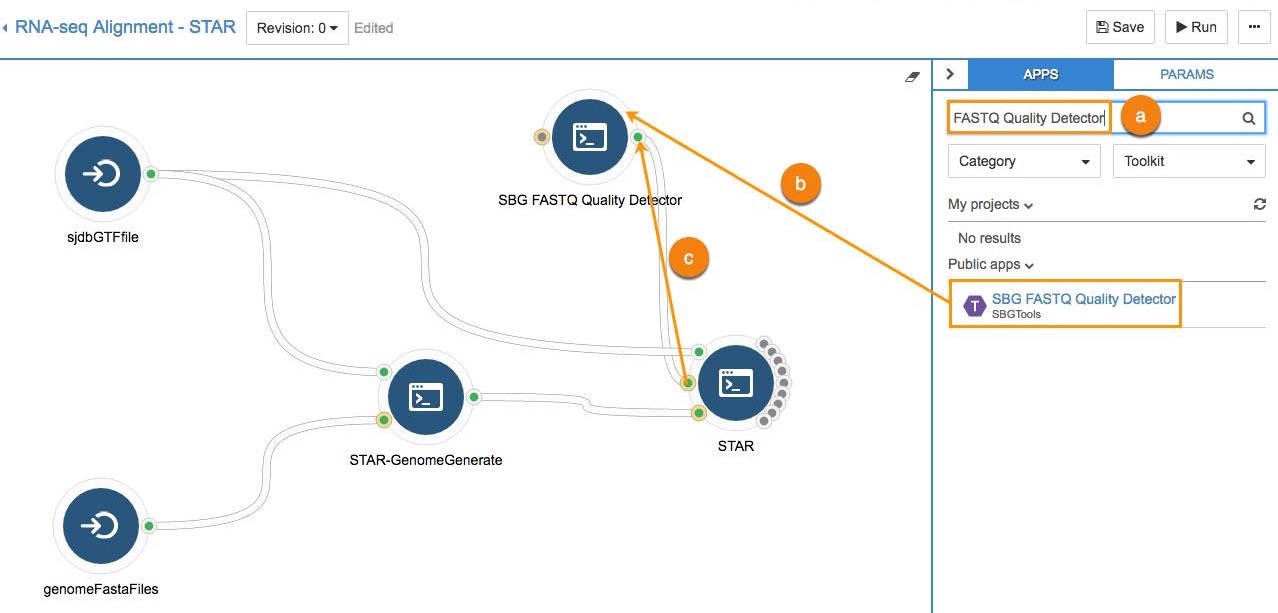Image resolution: width=1278 pixels, height=613 pixels.
Task: Click the purple SBGTools badge icon
Action: coord(973,305)
